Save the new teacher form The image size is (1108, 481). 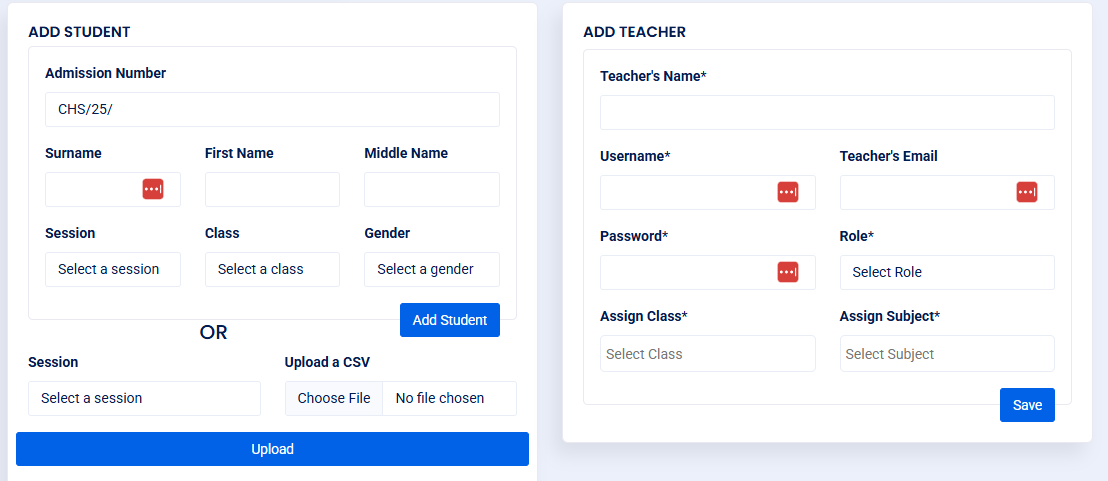coord(1027,405)
